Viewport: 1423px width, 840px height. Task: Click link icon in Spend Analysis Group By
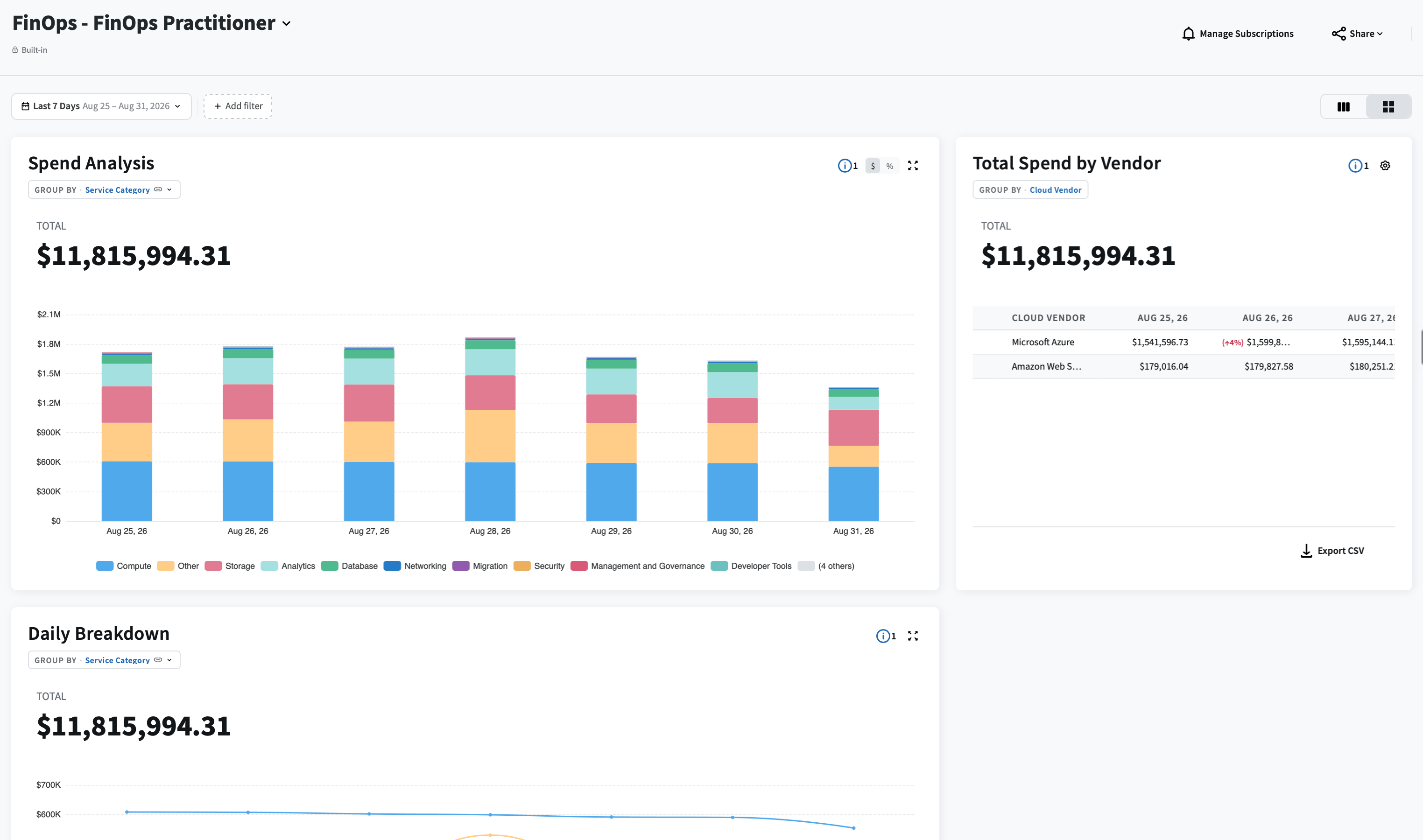(158, 189)
